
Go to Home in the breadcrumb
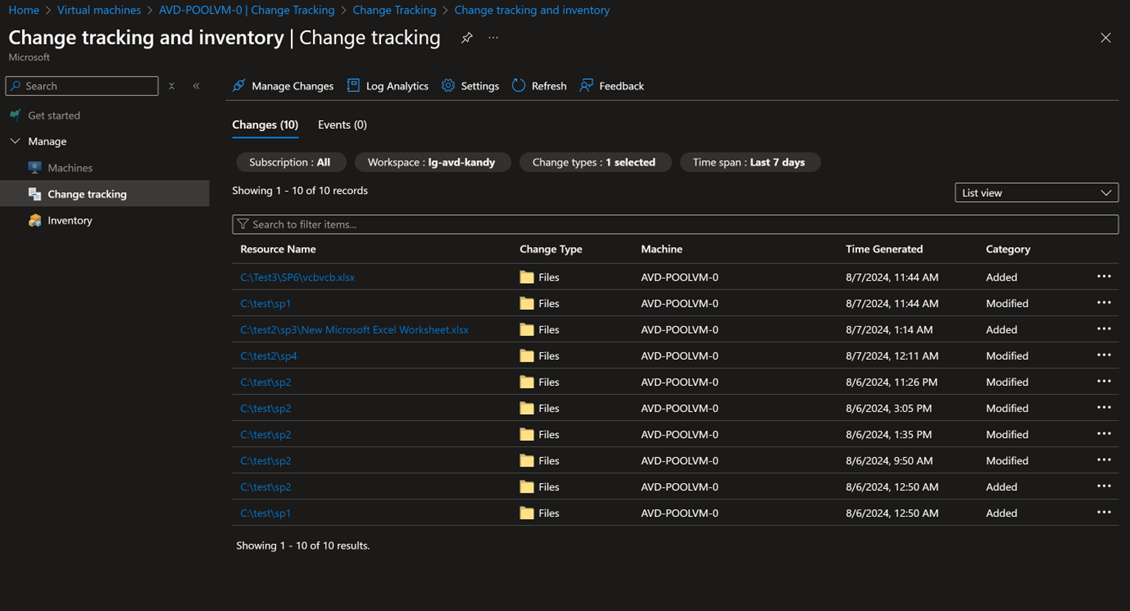24,10
